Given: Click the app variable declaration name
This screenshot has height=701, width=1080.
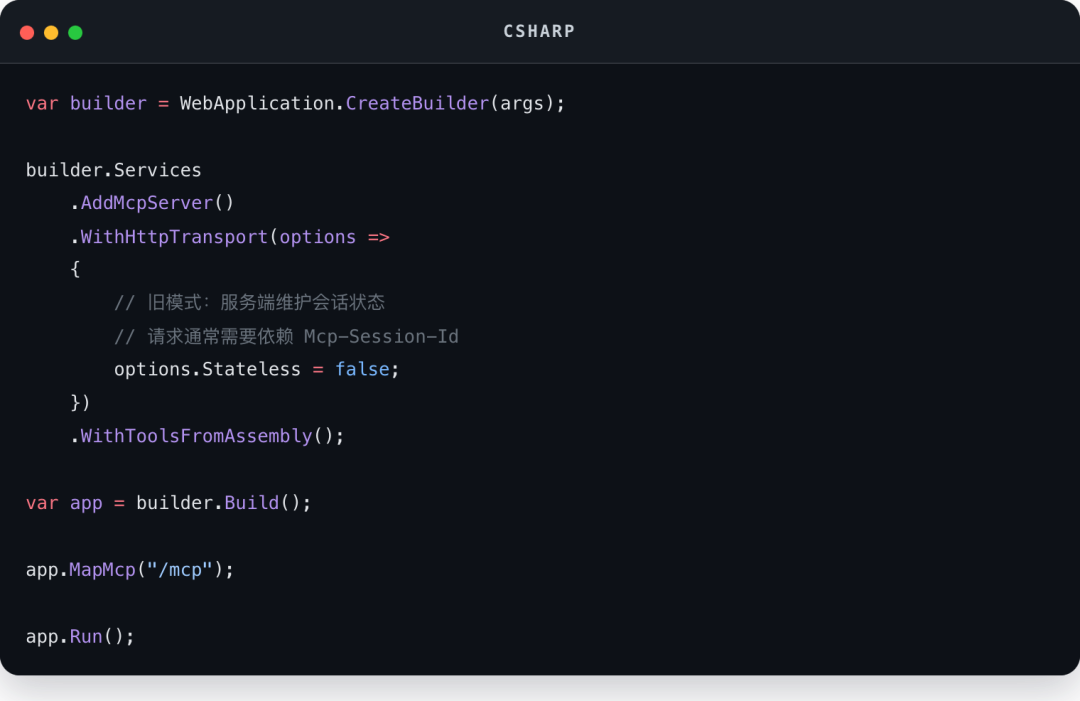Looking at the screenshot, I should (x=86, y=503).
